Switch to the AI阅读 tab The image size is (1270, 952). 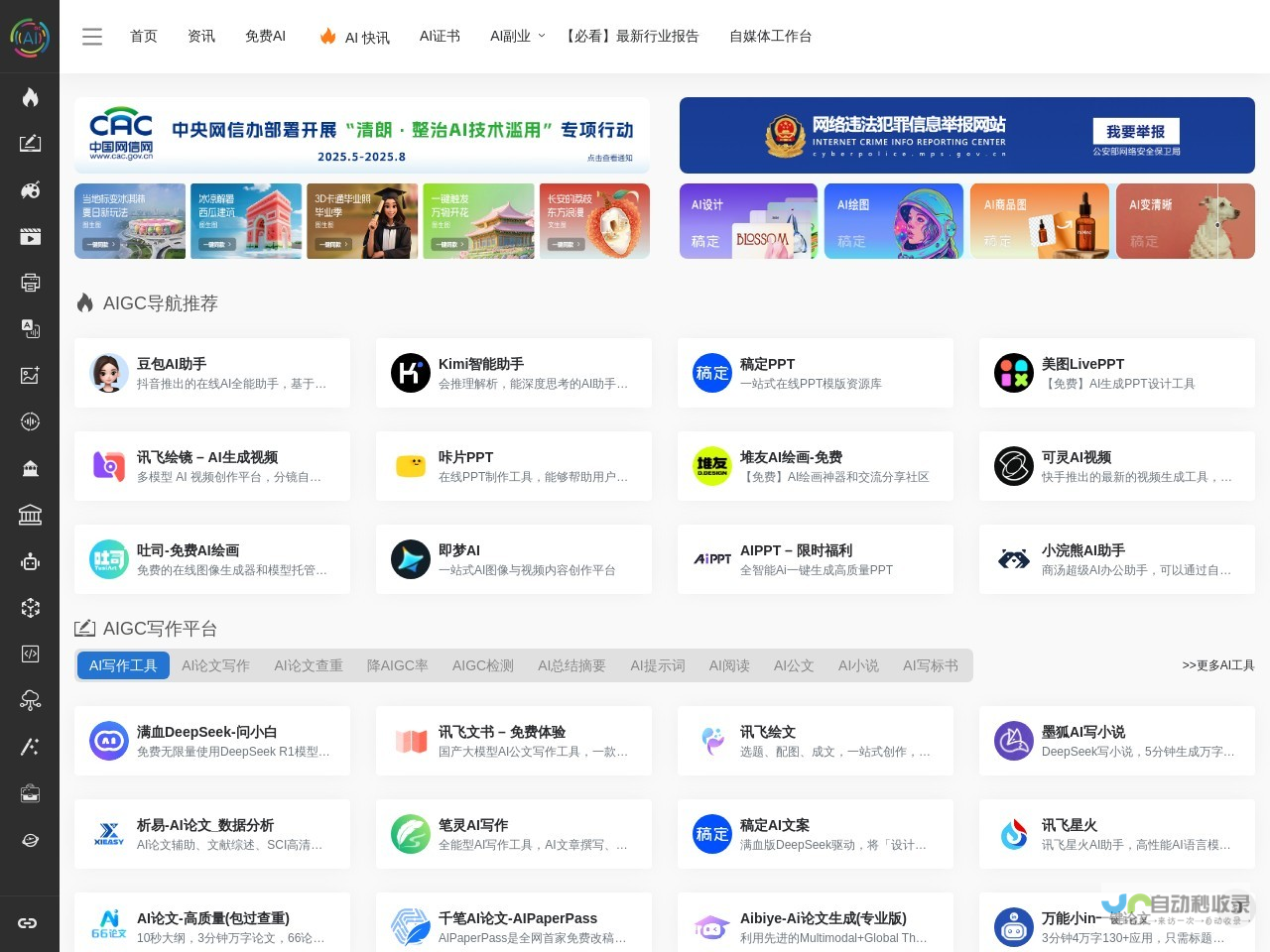pyautogui.click(x=729, y=665)
